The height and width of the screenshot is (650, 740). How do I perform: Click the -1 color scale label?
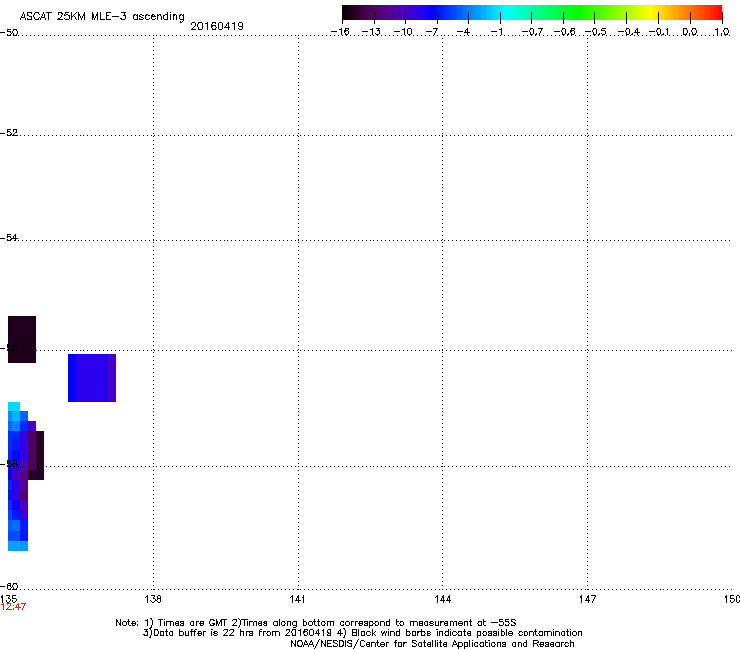[x=496, y=32]
